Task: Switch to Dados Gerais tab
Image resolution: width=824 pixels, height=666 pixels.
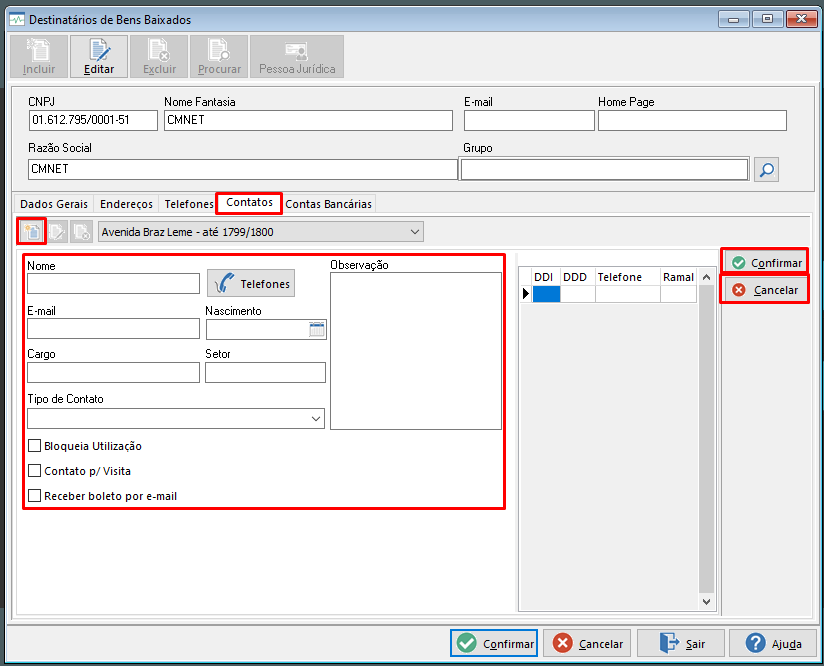Action: pyautogui.click(x=54, y=204)
